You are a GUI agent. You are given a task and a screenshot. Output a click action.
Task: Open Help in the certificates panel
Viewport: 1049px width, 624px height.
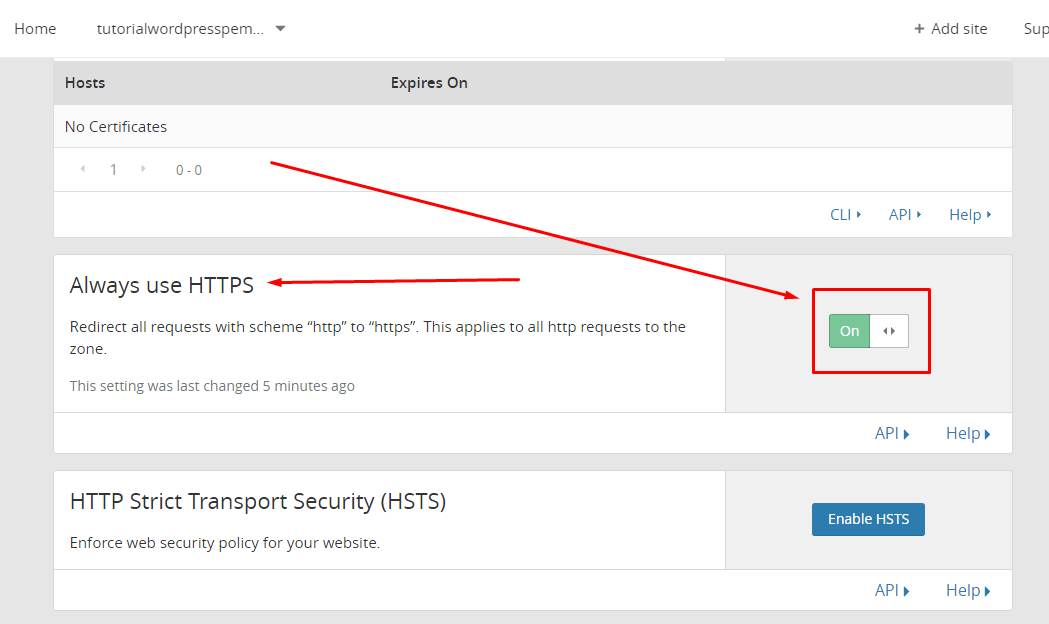point(970,215)
